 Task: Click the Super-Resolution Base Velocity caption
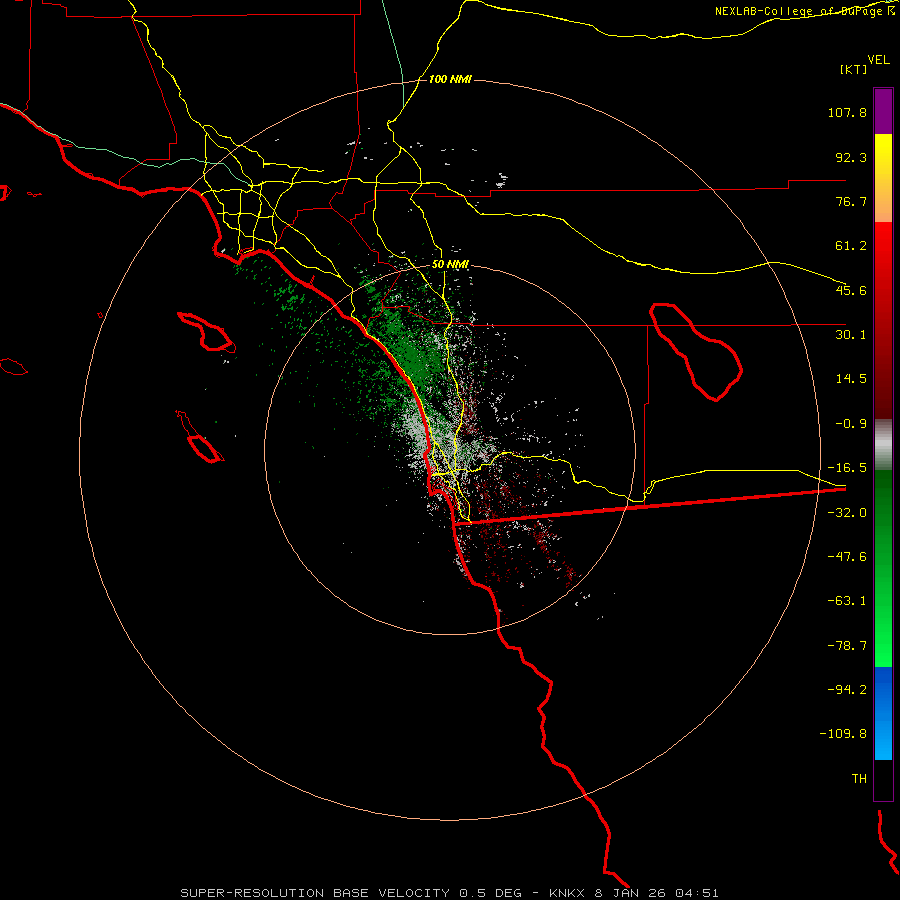(449, 893)
